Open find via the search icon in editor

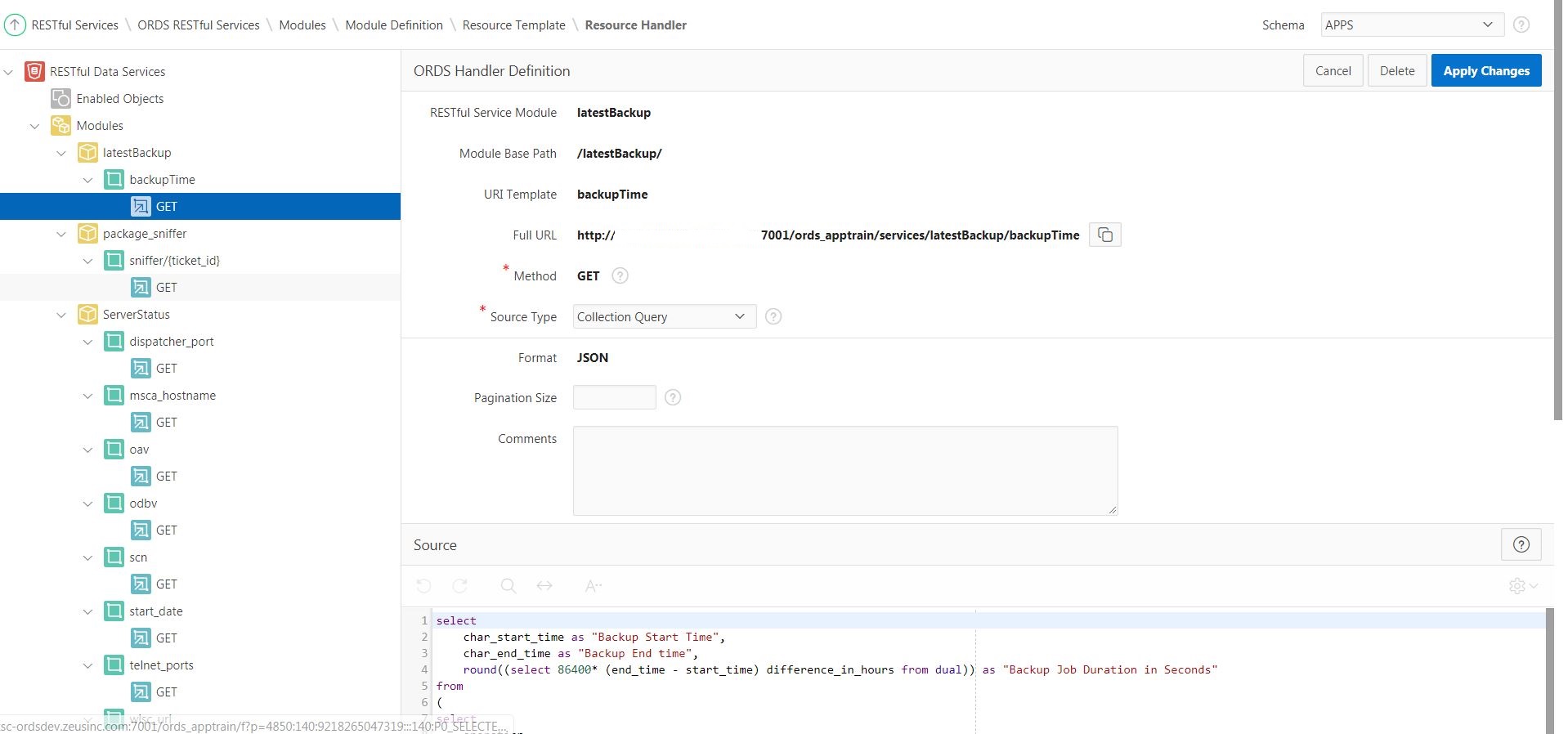click(x=508, y=586)
